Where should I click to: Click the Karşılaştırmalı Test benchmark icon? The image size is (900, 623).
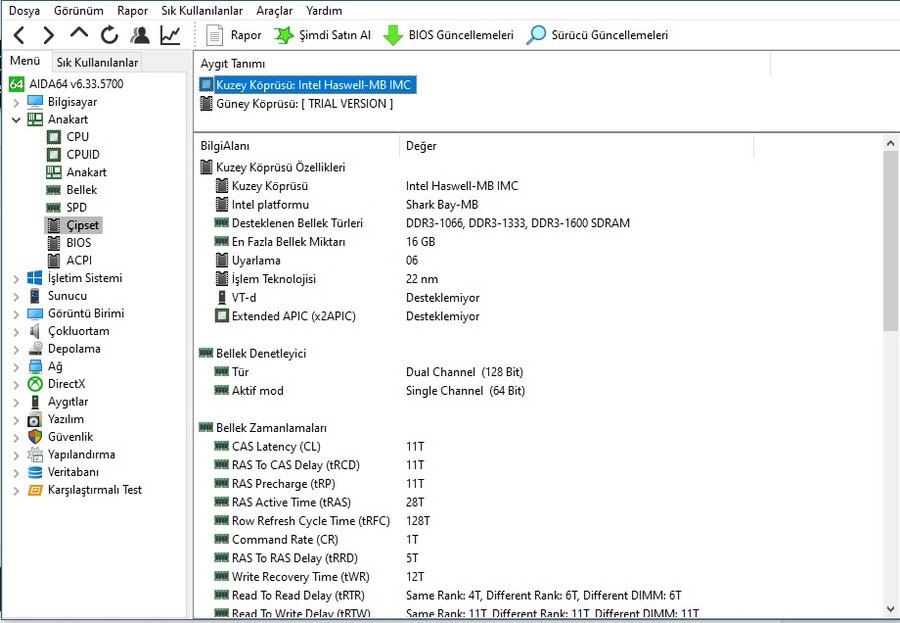35,490
